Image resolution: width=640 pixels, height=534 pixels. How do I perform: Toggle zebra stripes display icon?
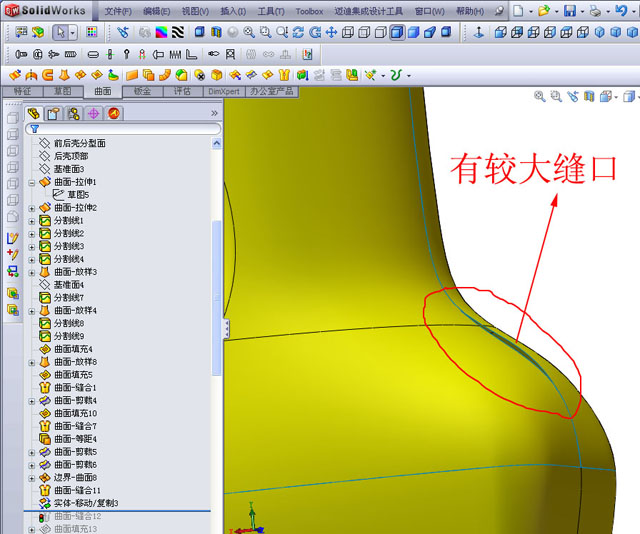pos(178,32)
